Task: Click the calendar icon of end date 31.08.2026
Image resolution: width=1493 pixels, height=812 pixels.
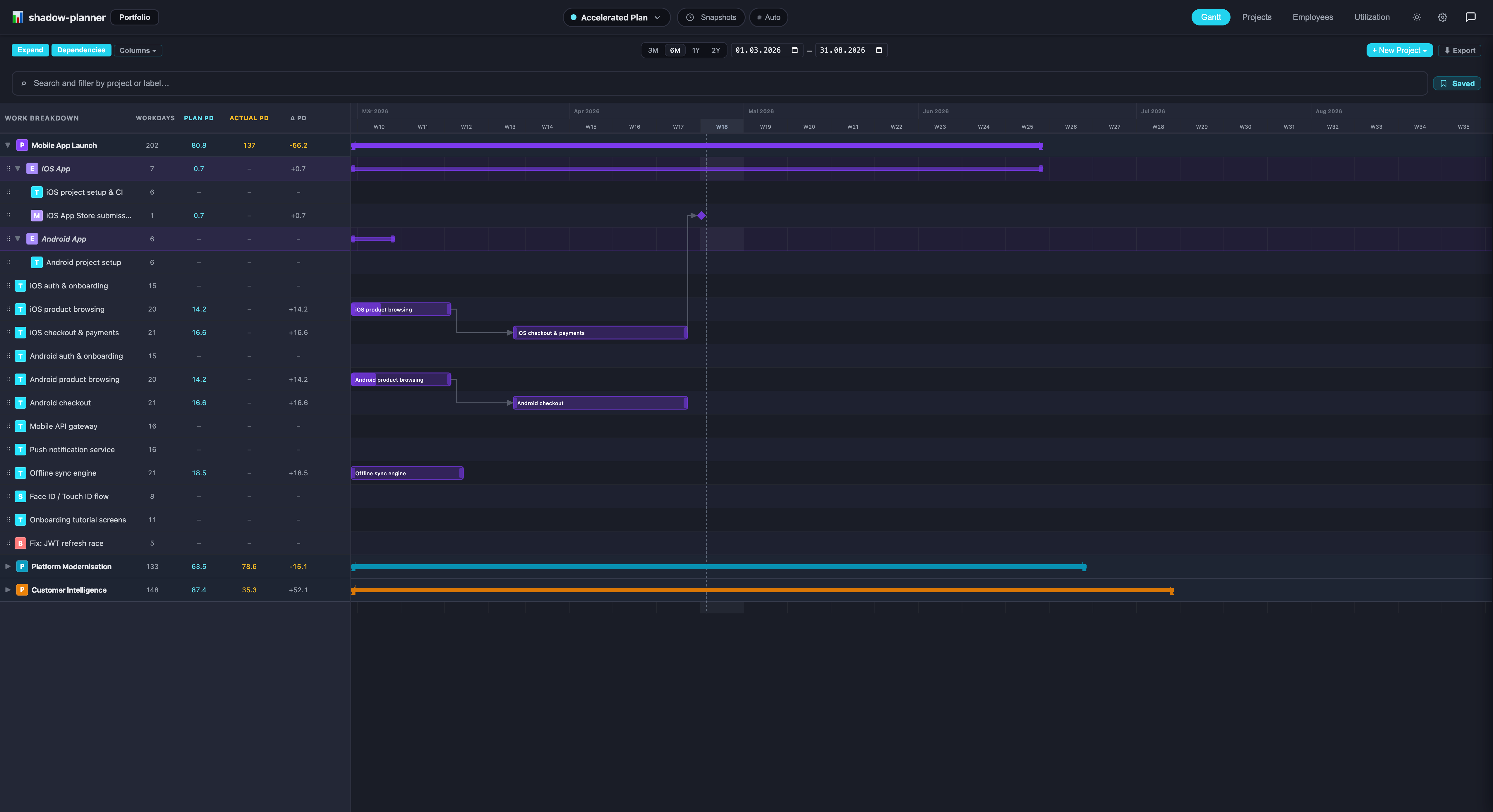Action: (x=879, y=50)
